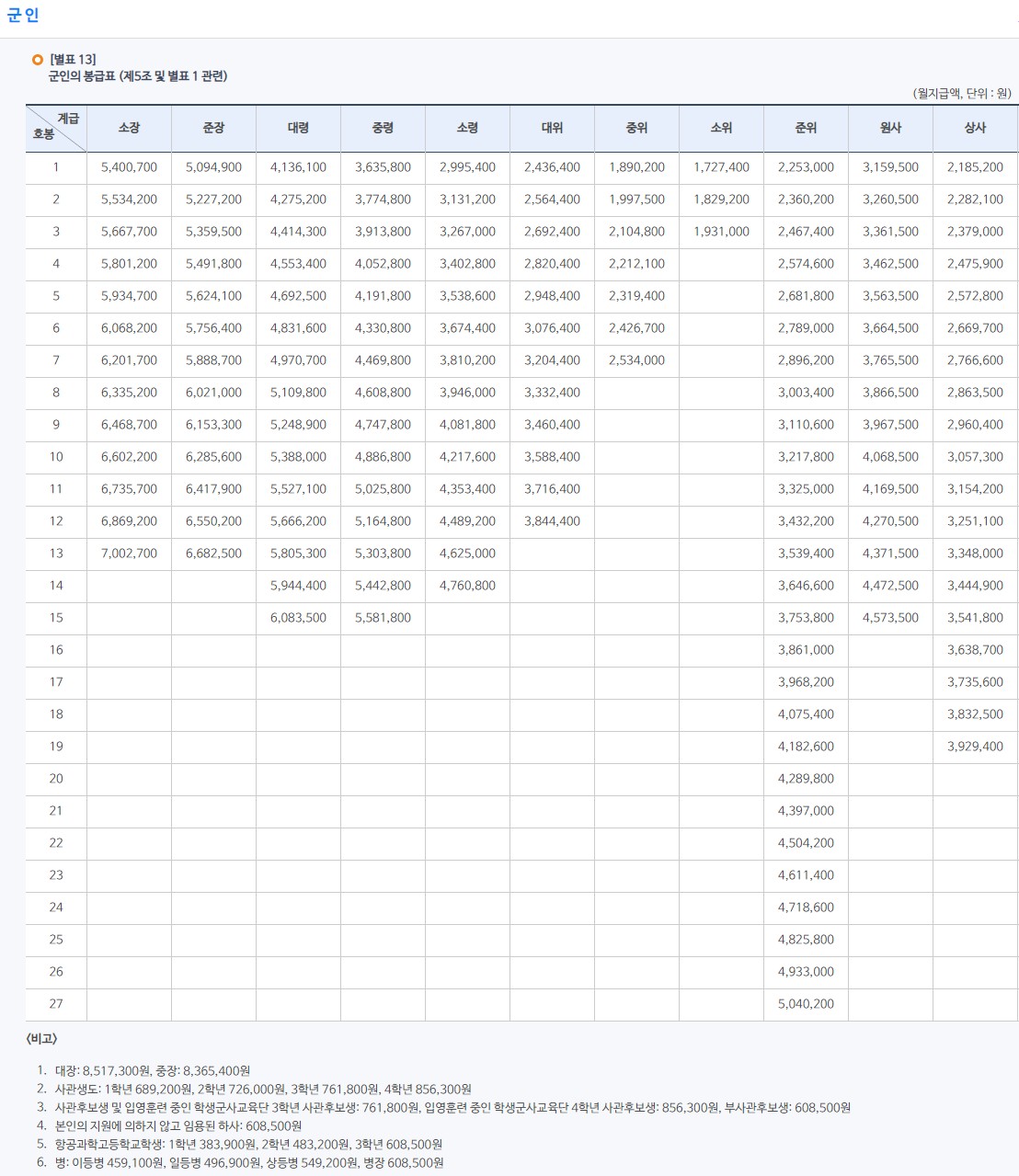
Task: Click the cell 2,534,000 under 중위
Action: [x=636, y=360]
